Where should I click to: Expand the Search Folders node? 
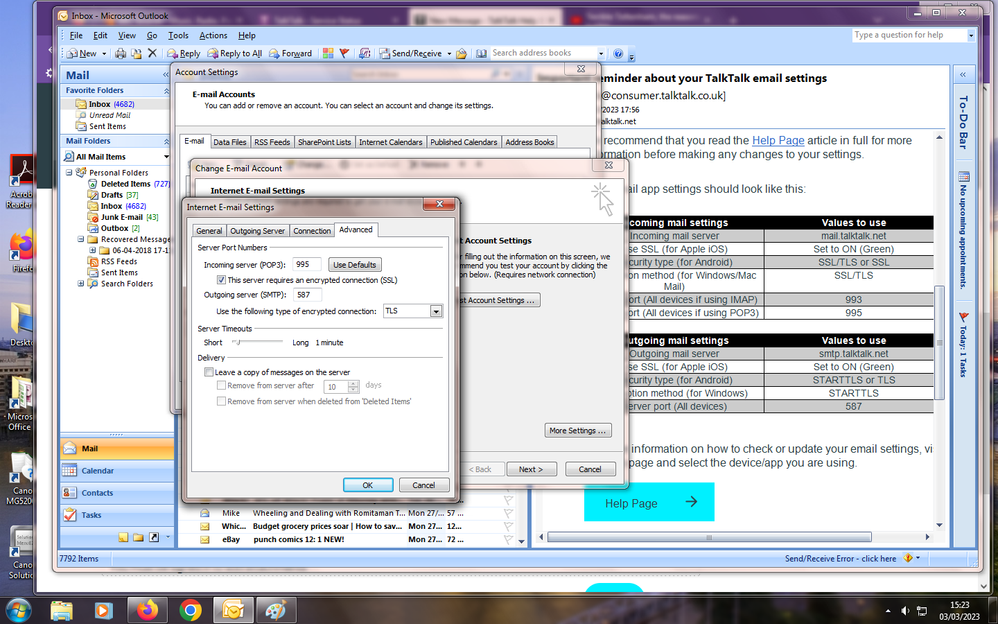81,283
